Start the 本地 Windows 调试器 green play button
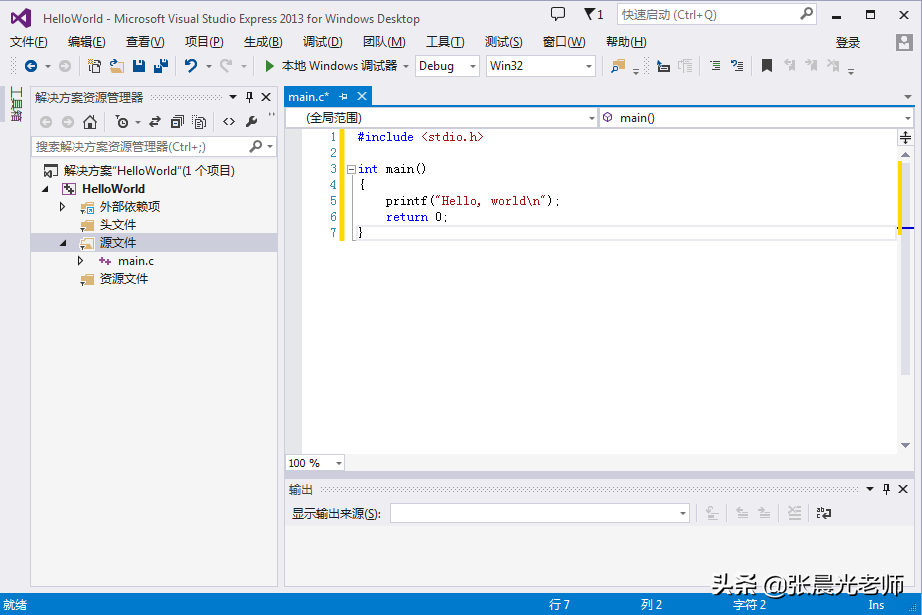Image resolution: width=922 pixels, height=615 pixels. pos(269,66)
